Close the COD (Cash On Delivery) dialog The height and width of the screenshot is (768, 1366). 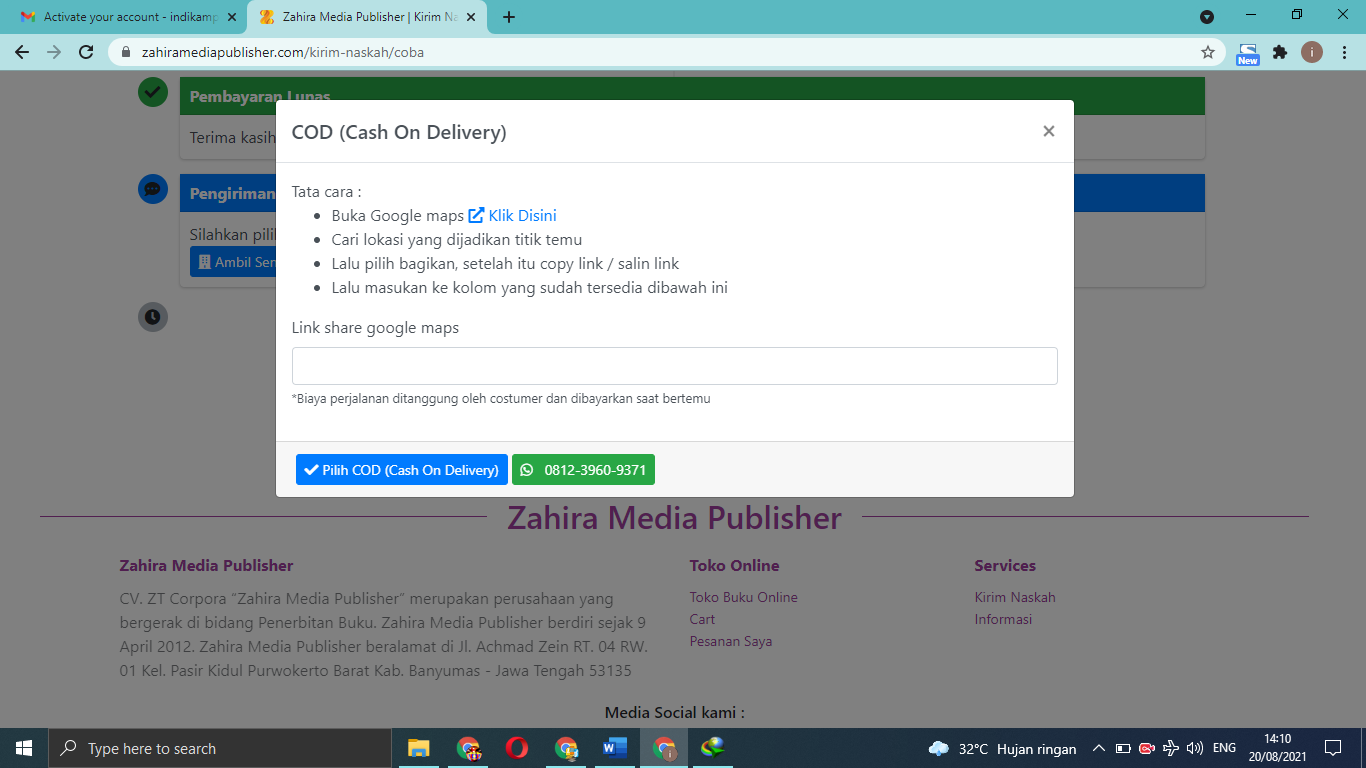(x=1048, y=131)
